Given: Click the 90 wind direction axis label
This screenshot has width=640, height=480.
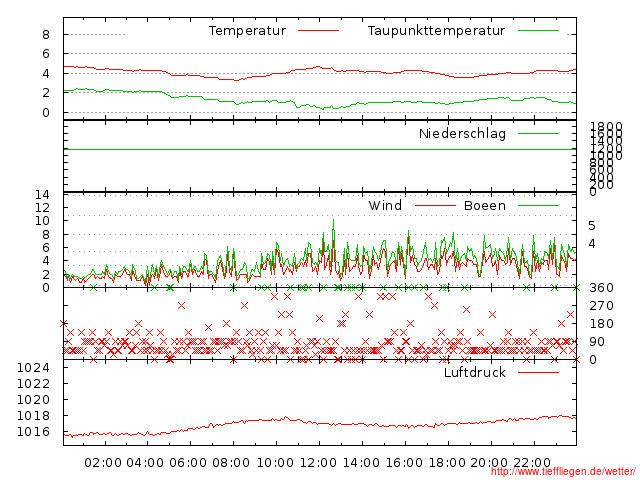Looking at the screenshot, I should (x=597, y=342).
